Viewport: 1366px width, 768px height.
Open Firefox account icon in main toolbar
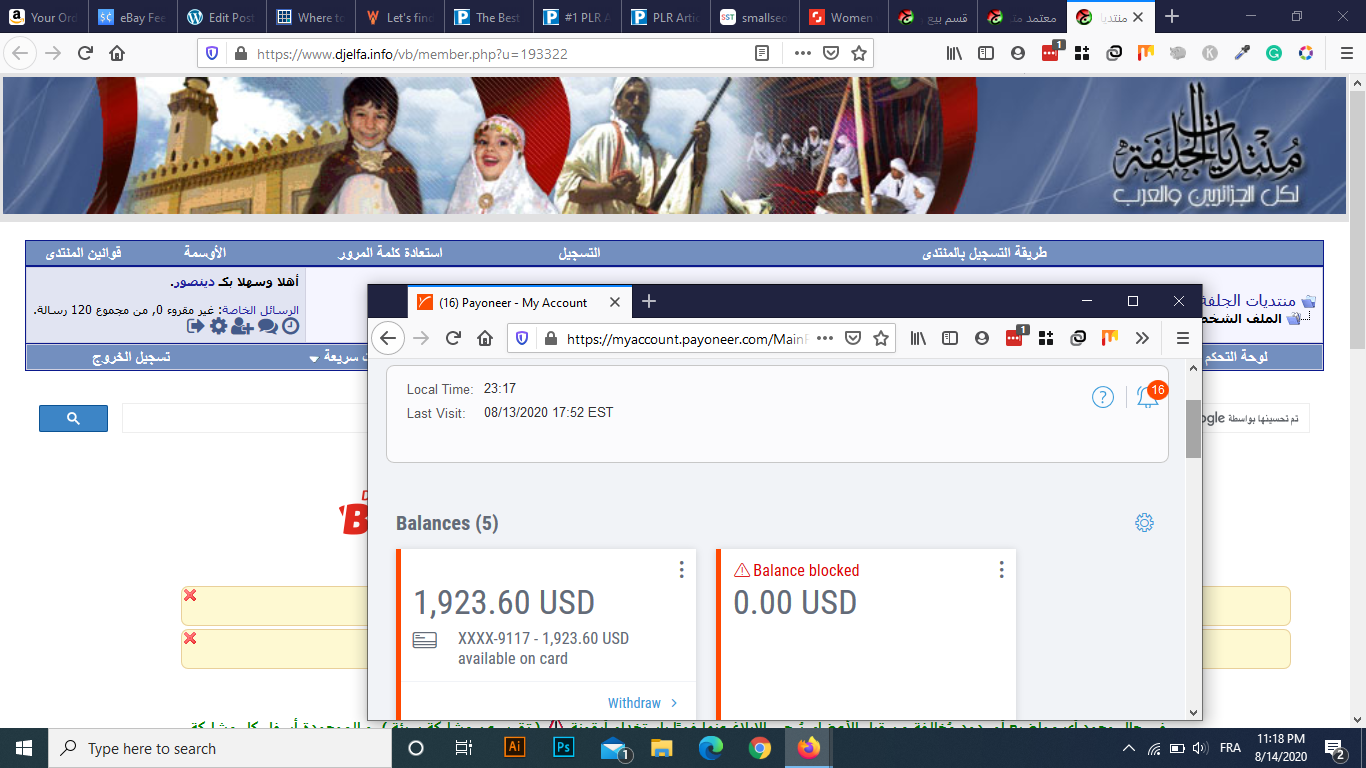pyautogui.click(x=1018, y=54)
